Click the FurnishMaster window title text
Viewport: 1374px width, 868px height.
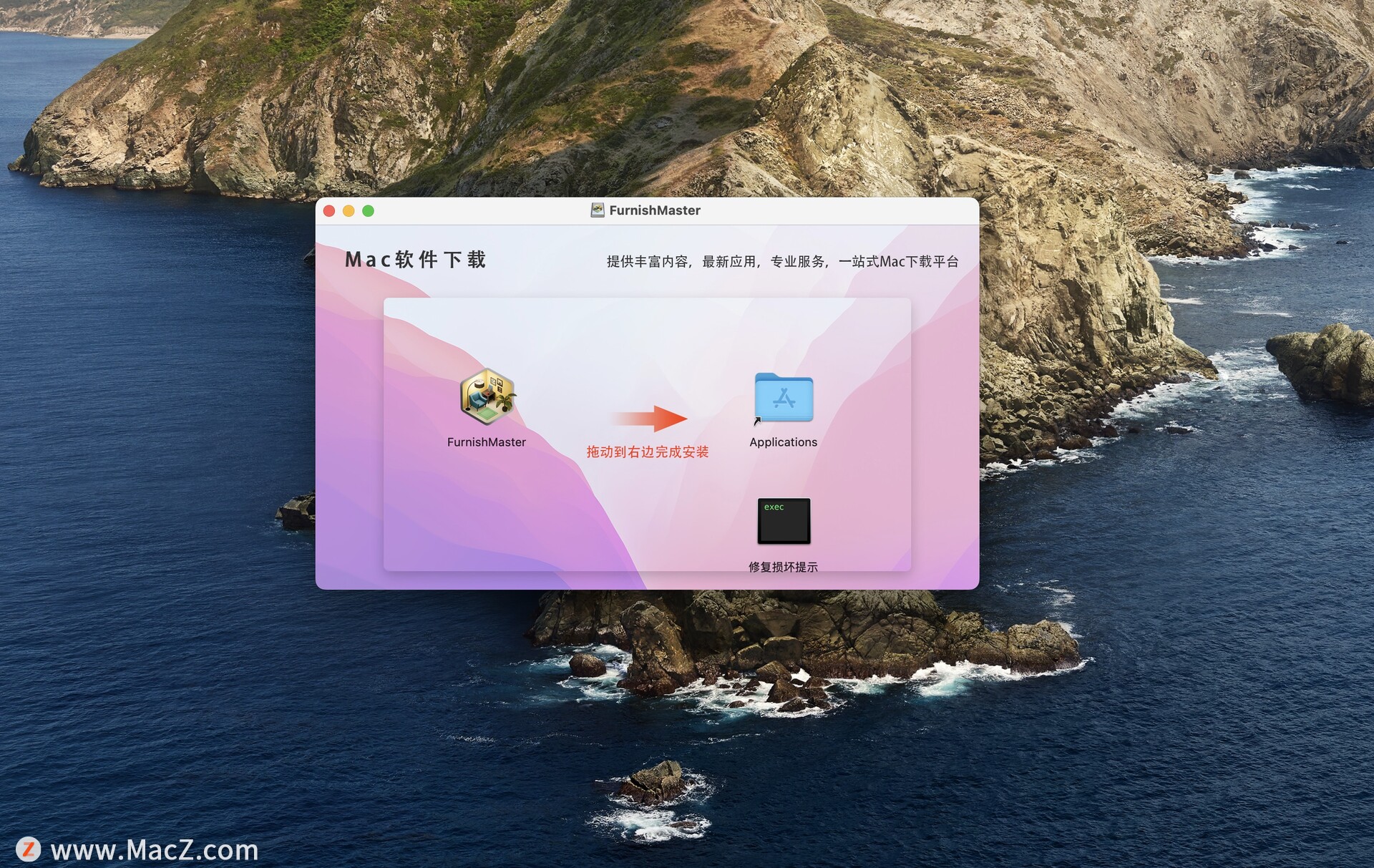(654, 210)
